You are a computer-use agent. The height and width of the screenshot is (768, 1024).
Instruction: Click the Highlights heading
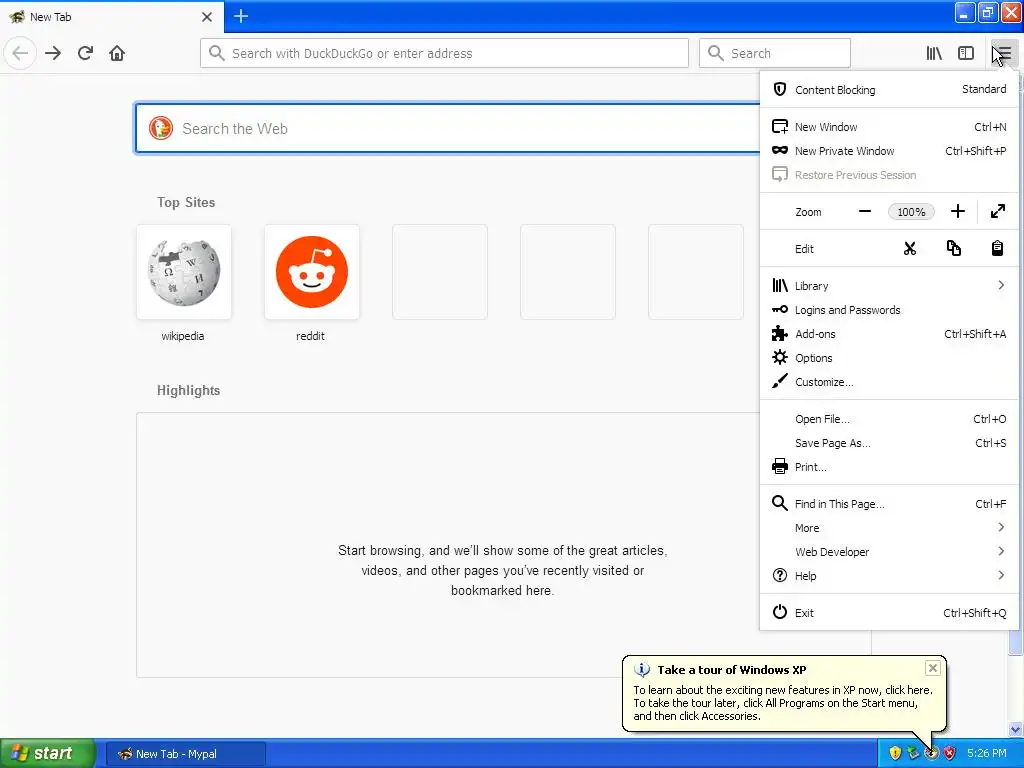[188, 391]
